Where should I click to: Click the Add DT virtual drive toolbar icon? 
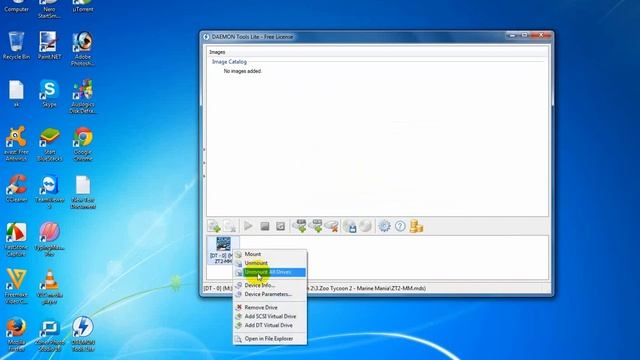[x=300, y=226]
